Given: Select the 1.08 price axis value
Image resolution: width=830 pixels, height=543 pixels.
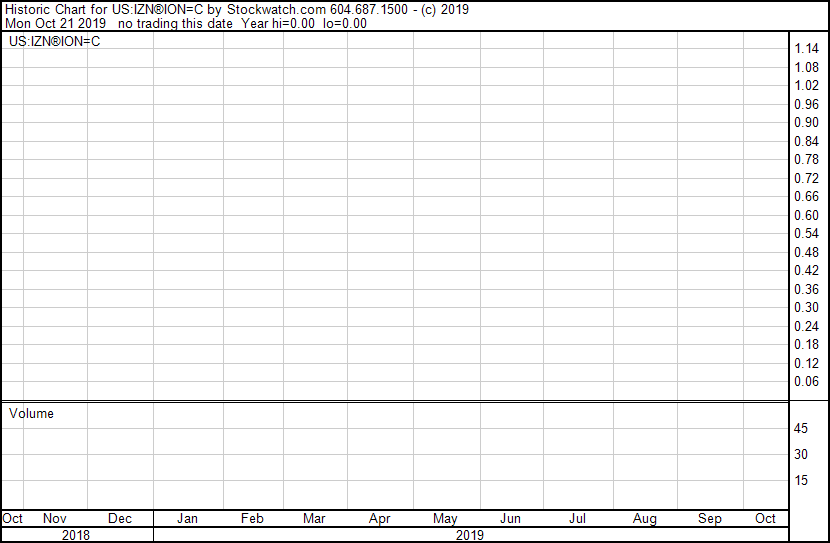Looking at the screenshot, I should (x=806, y=67).
